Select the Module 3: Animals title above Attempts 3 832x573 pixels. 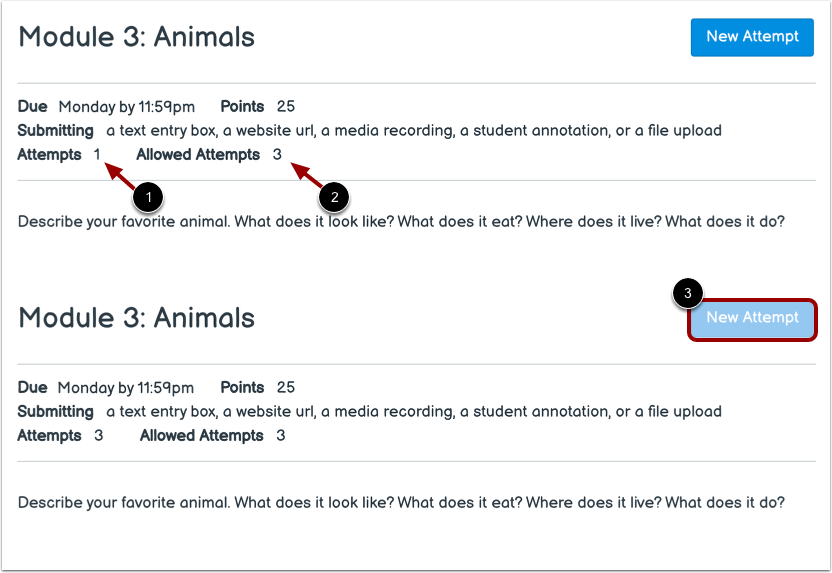[x=137, y=318]
